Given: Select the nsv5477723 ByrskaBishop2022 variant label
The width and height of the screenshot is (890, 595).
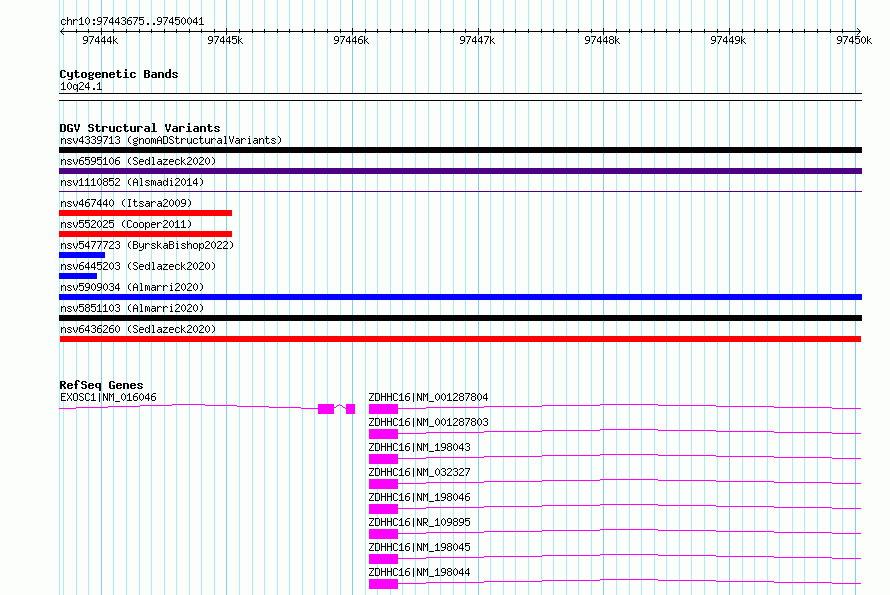Looking at the screenshot, I should 147,245.
